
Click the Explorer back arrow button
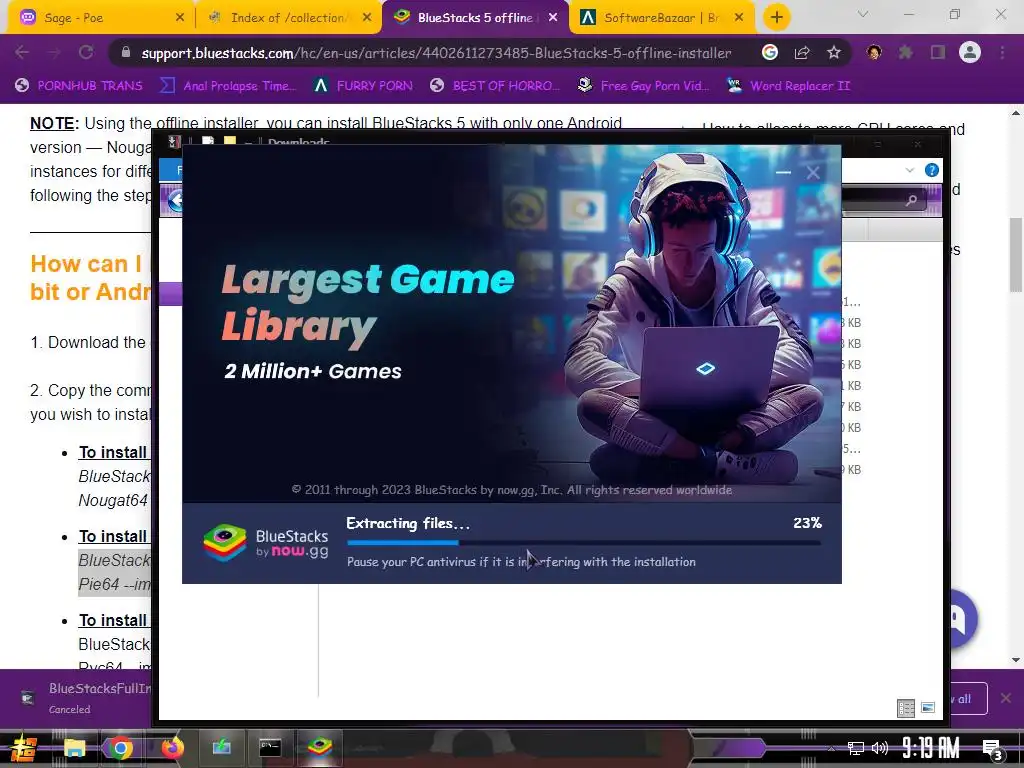coord(176,200)
